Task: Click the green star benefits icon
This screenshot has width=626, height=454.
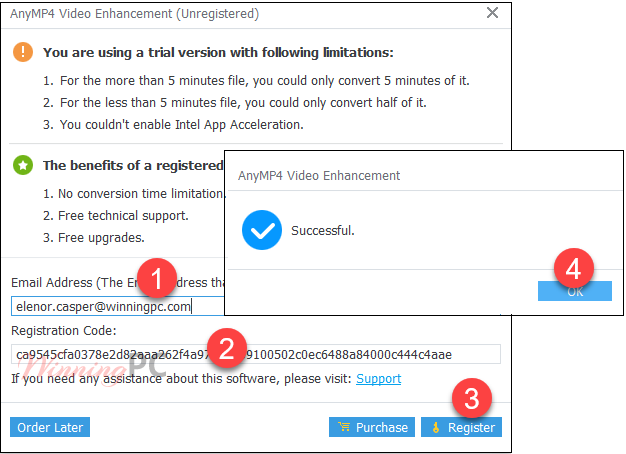Action: tap(23, 165)
